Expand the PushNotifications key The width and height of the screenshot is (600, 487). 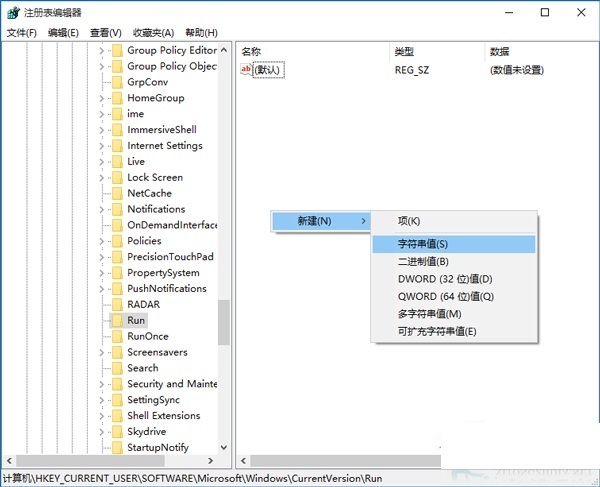point(101,289)
